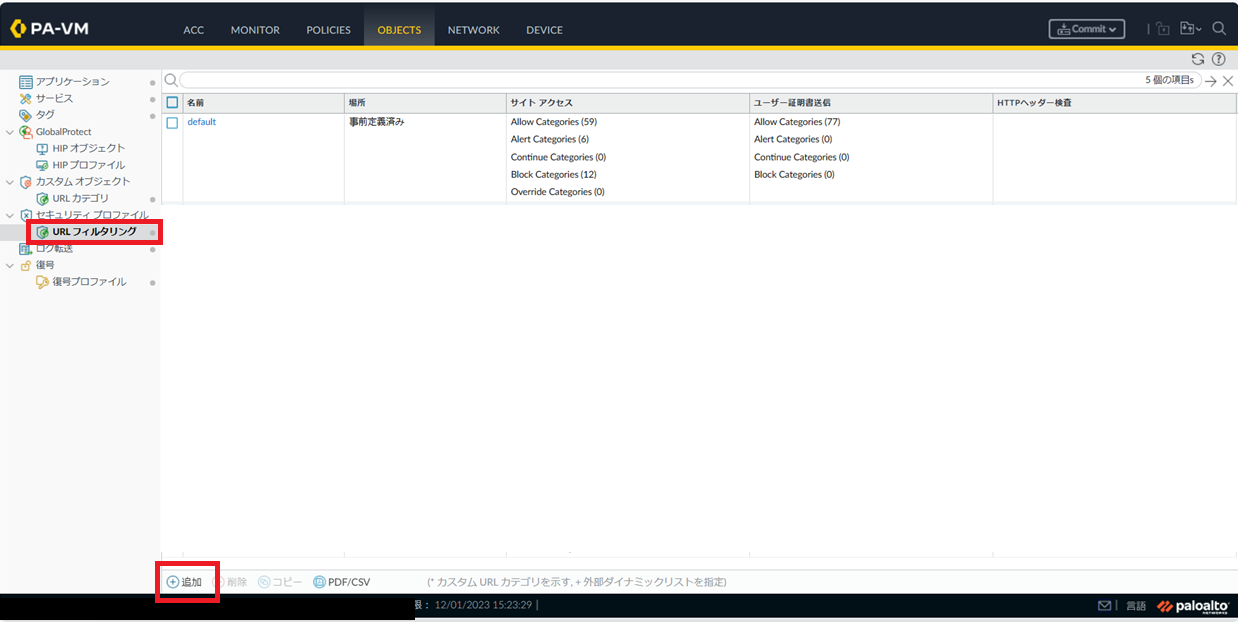Collapse the GlobalProtect tree node
Viewport: 1238px width, 622px height.
(x=10, y=132)
